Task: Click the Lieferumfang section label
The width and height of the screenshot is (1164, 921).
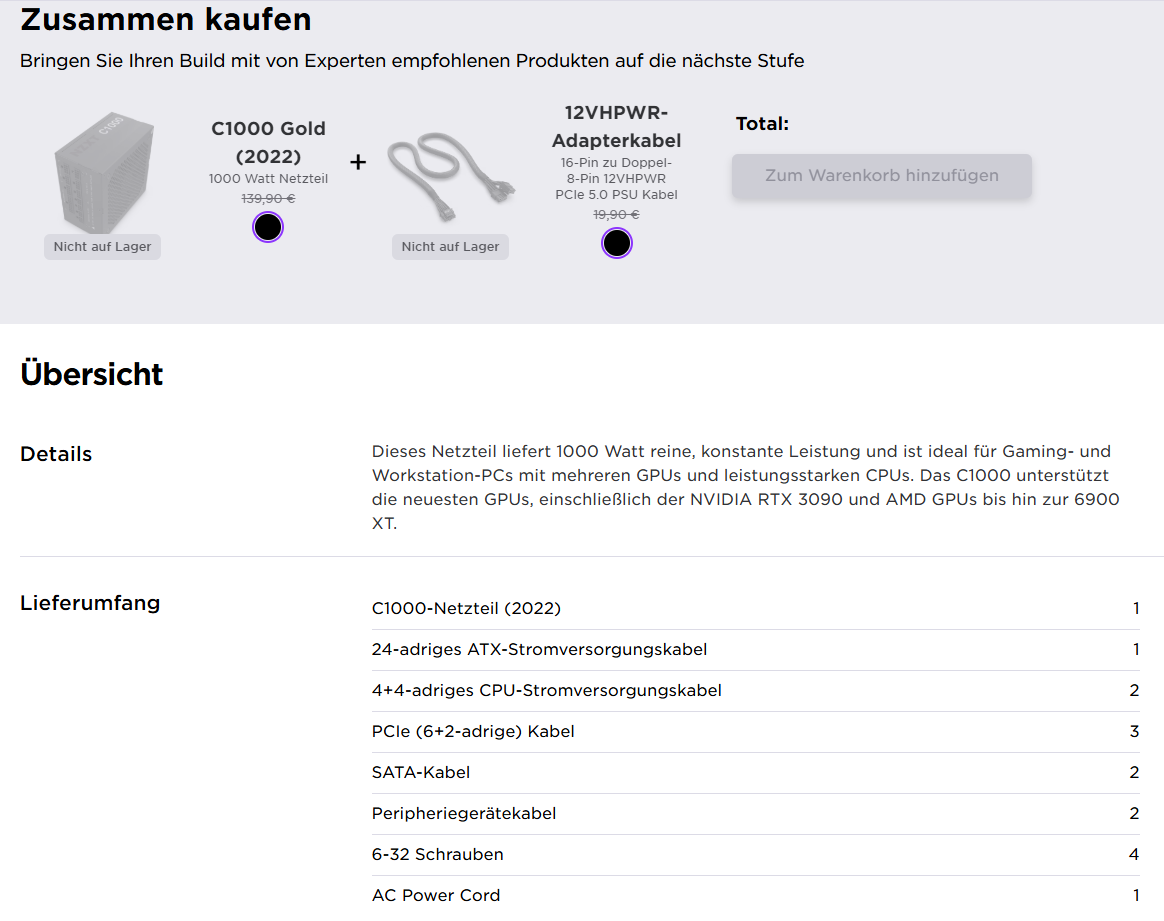Action: point(91,603)
